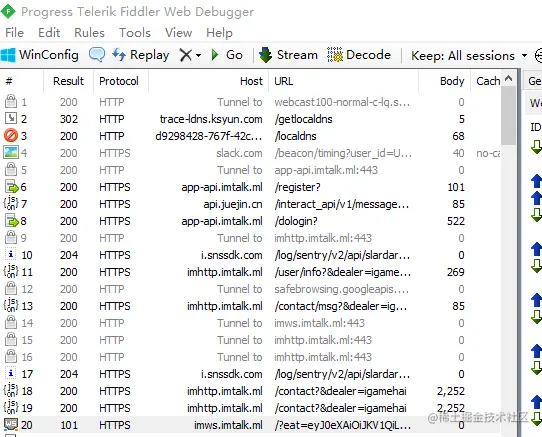This screenshot has width=542, height=437.
Task: Click the Fiddler logo in title bar
Action: [x=8, y=11]
